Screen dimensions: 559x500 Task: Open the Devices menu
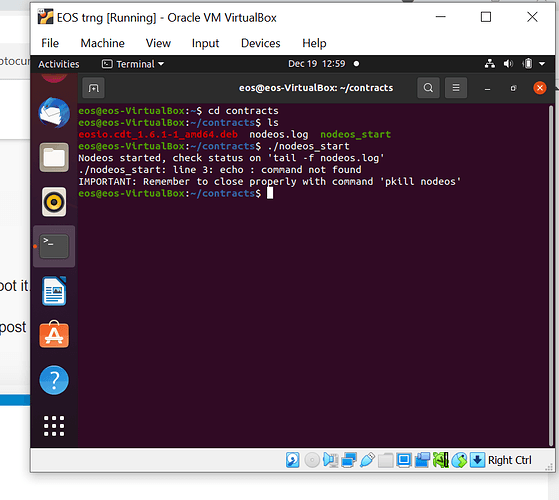261,43
